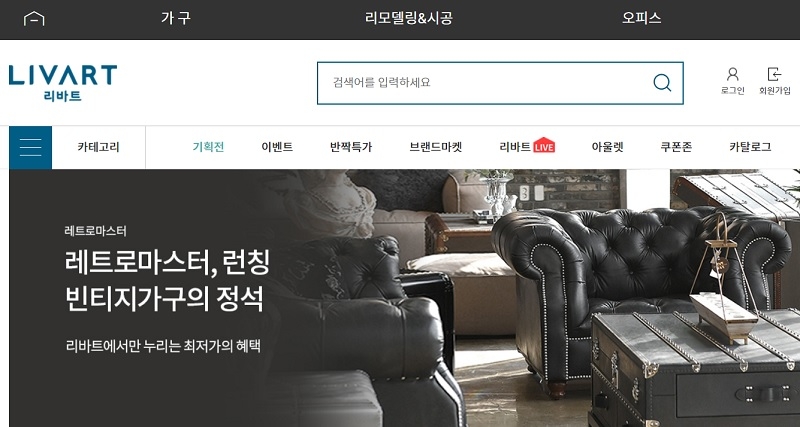Open the 카탈로그 link
The height and width of the screenshot is (427, 800).
pos(750,147)
